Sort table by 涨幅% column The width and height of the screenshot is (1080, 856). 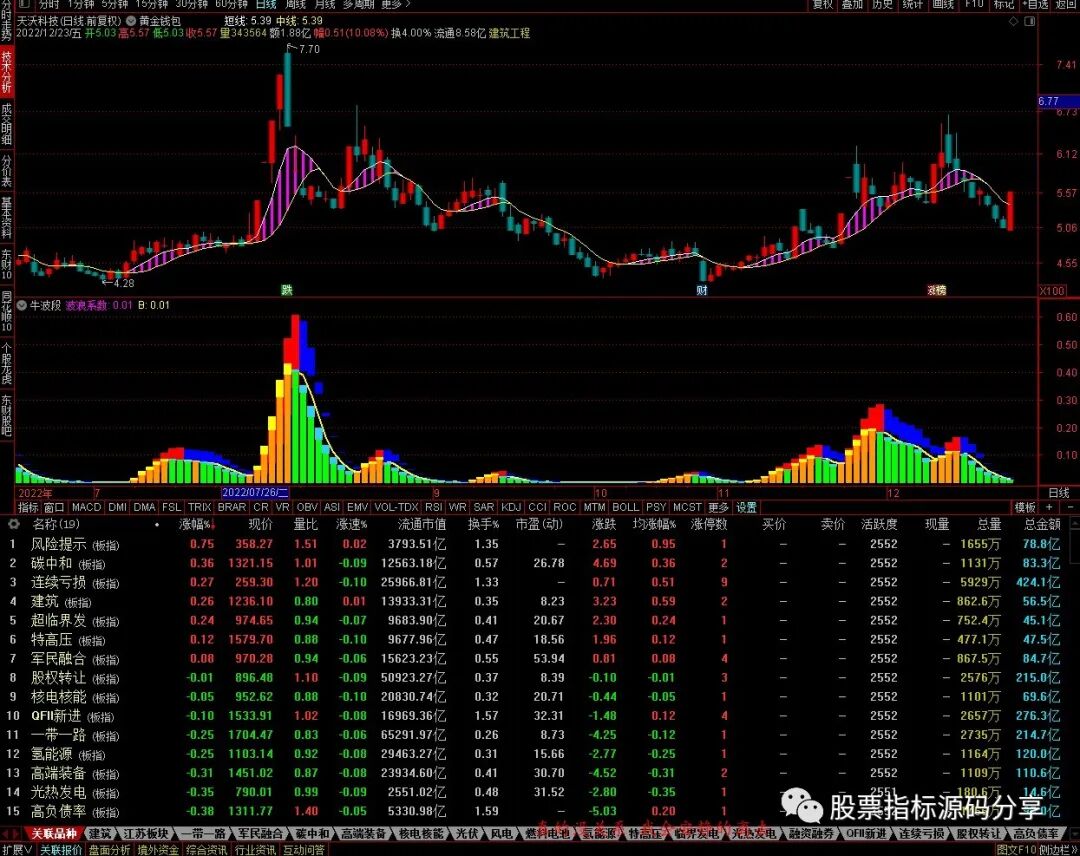[195, 524]
